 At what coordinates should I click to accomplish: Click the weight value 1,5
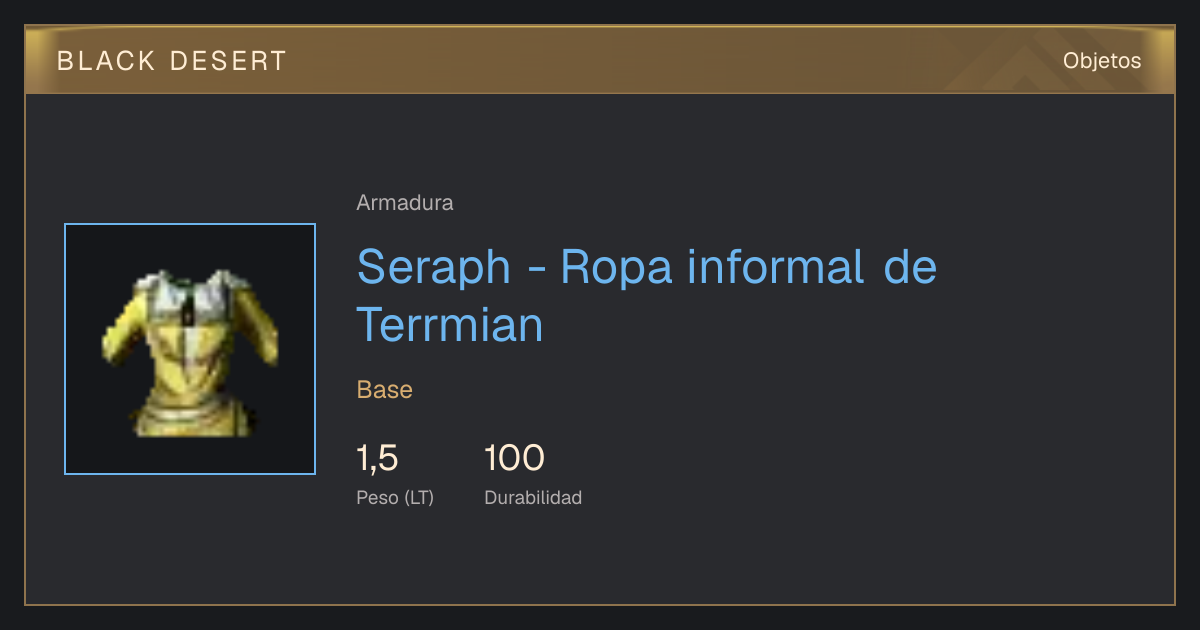pos(378,459)
